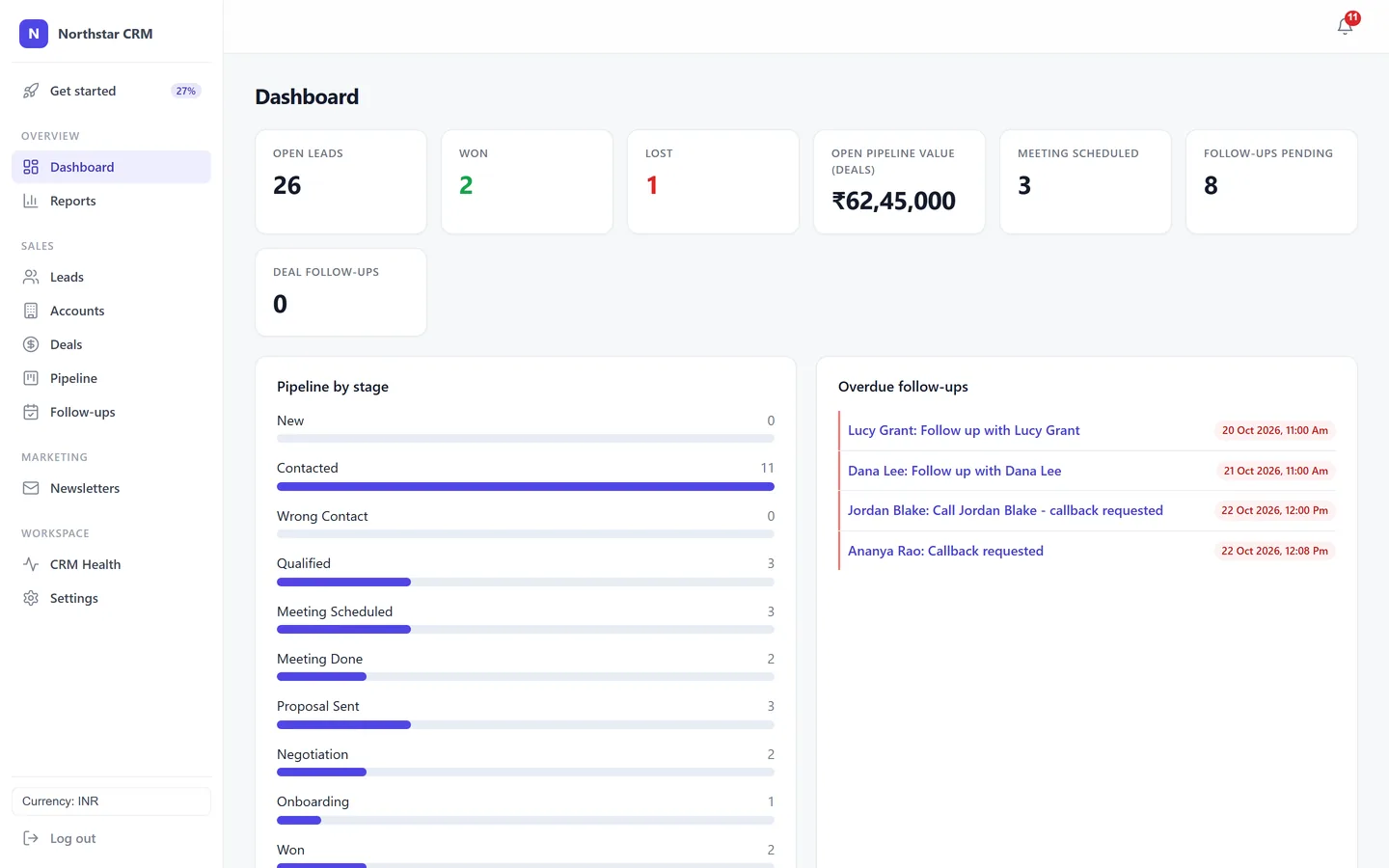Navigate to Accounts label
This screenshot has width=1389, height=868.
tap(77, 311)
